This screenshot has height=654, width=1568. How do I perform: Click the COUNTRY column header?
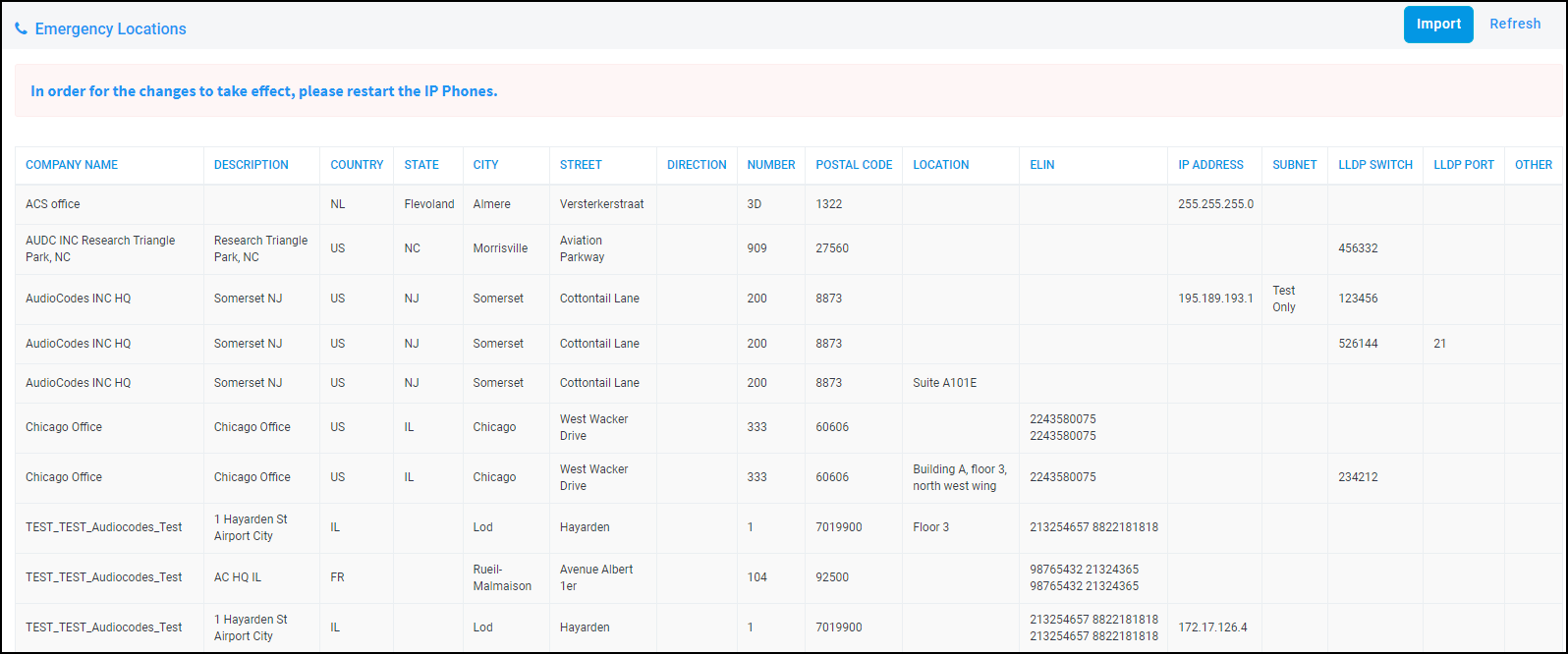click(x=357, y=165)
